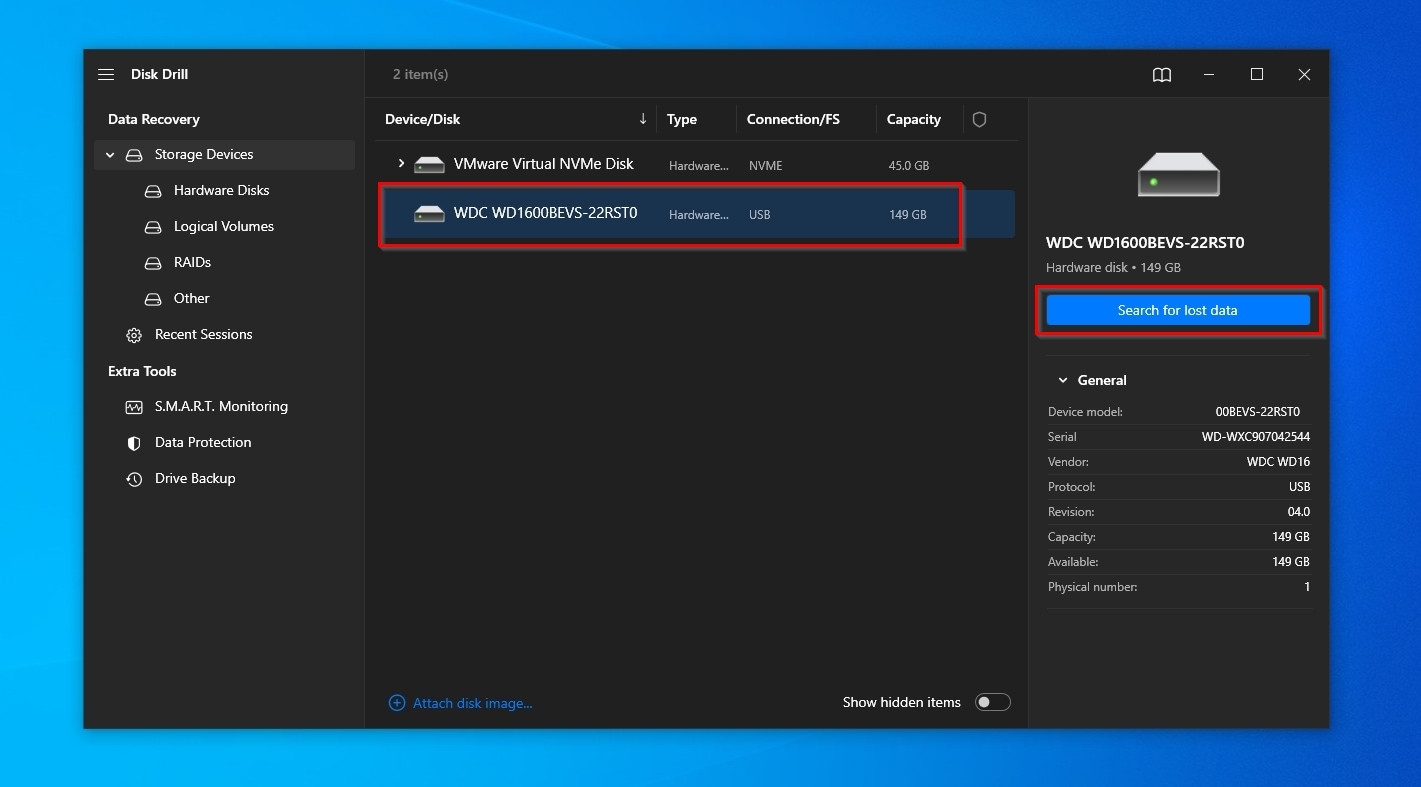Screen dimensions: 1421x787
Task: Sort by the Type column header
Action: (x=682, y=119)
